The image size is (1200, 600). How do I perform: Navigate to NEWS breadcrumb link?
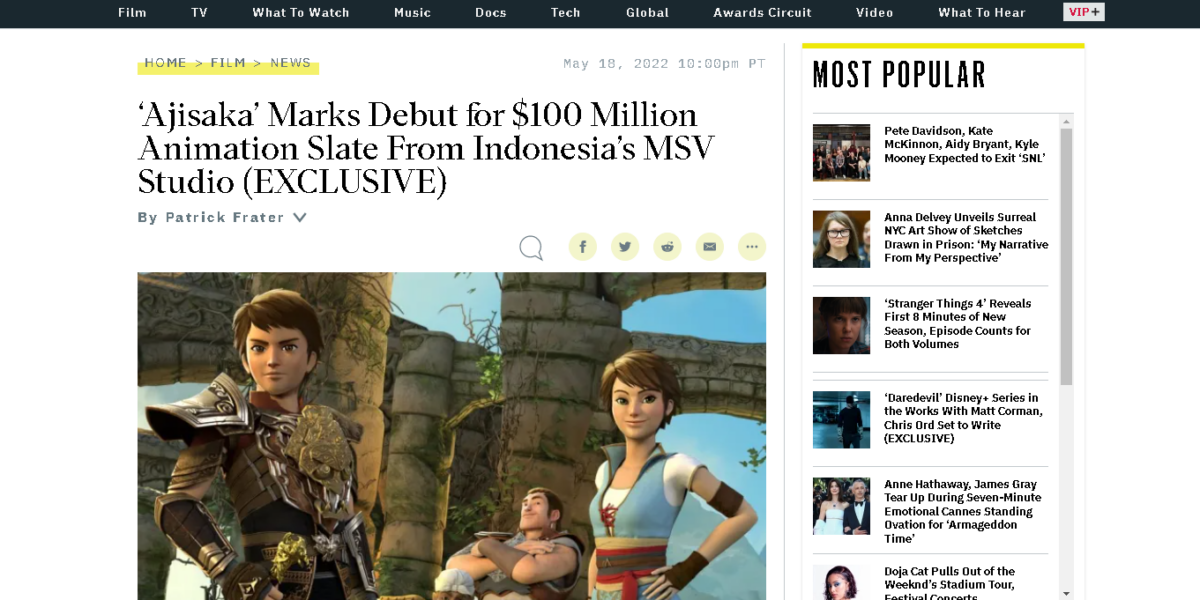point(290,62)
